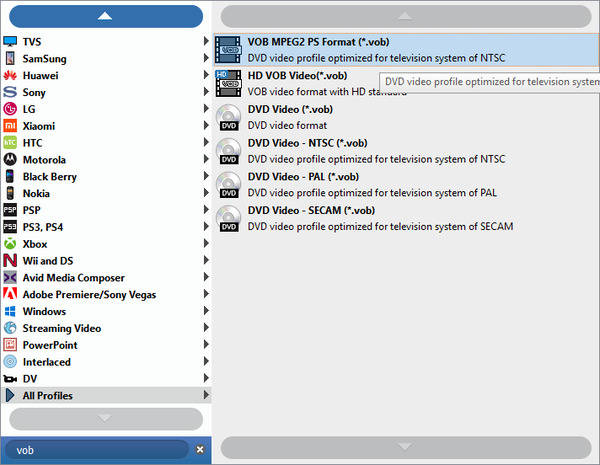Open the Interlaced category
600x465 pixels.
[106, 362]
